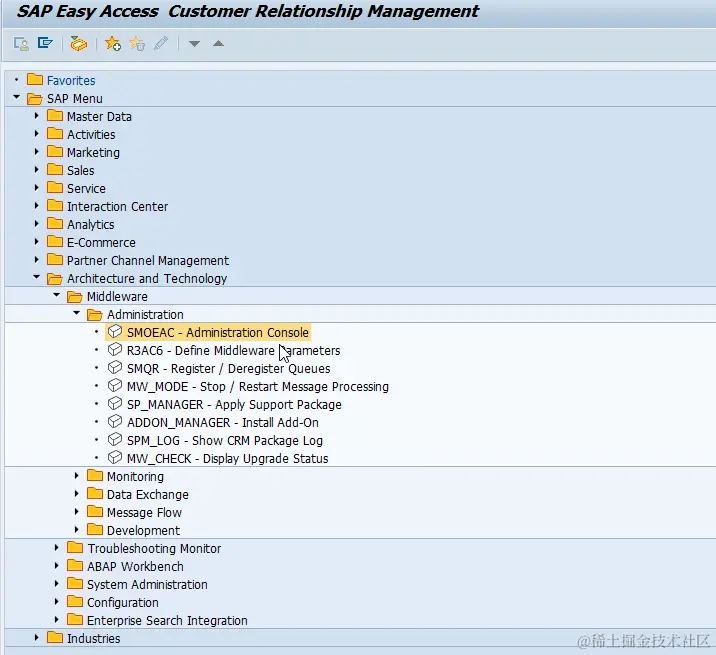The width and height of the screenshot is (716, 655).
Task: Switch to SAP Menu via toolbar icon
Action: (45, 43)
